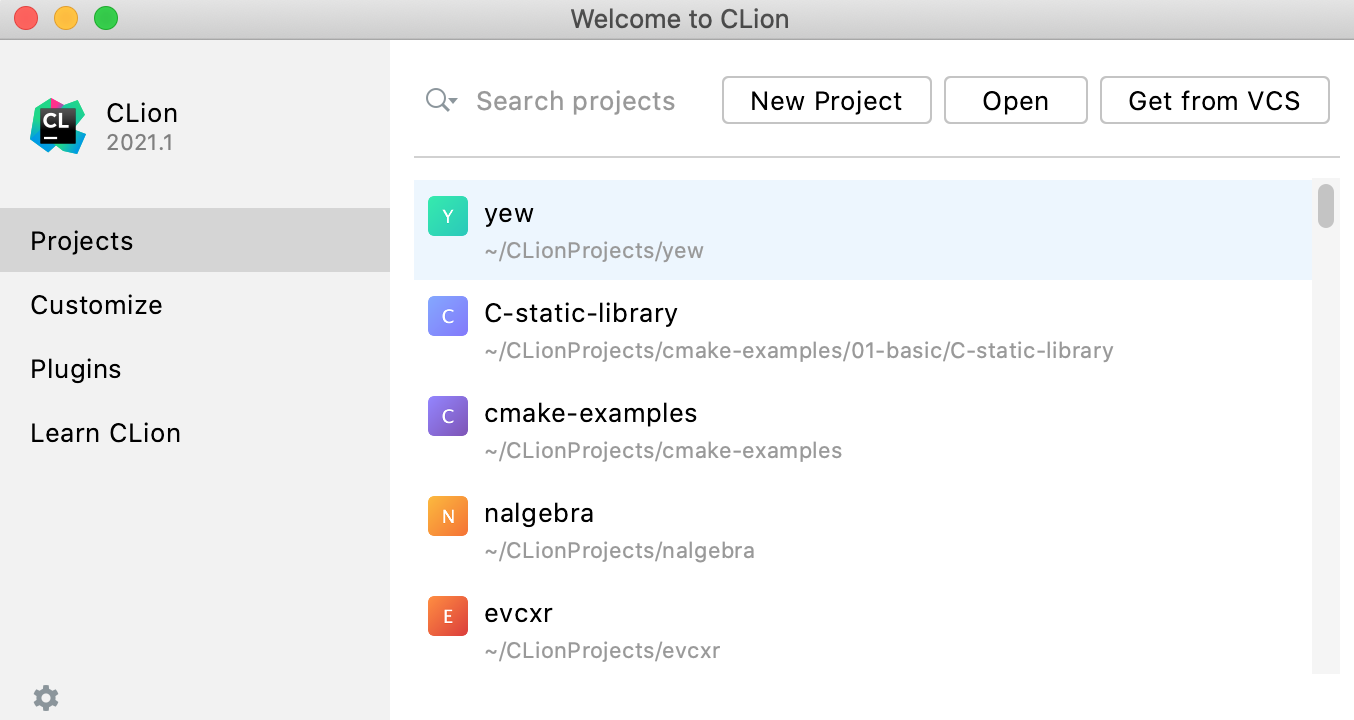Click the nalgebra orange project icon
1354x720 pixels.
point(447,516)
